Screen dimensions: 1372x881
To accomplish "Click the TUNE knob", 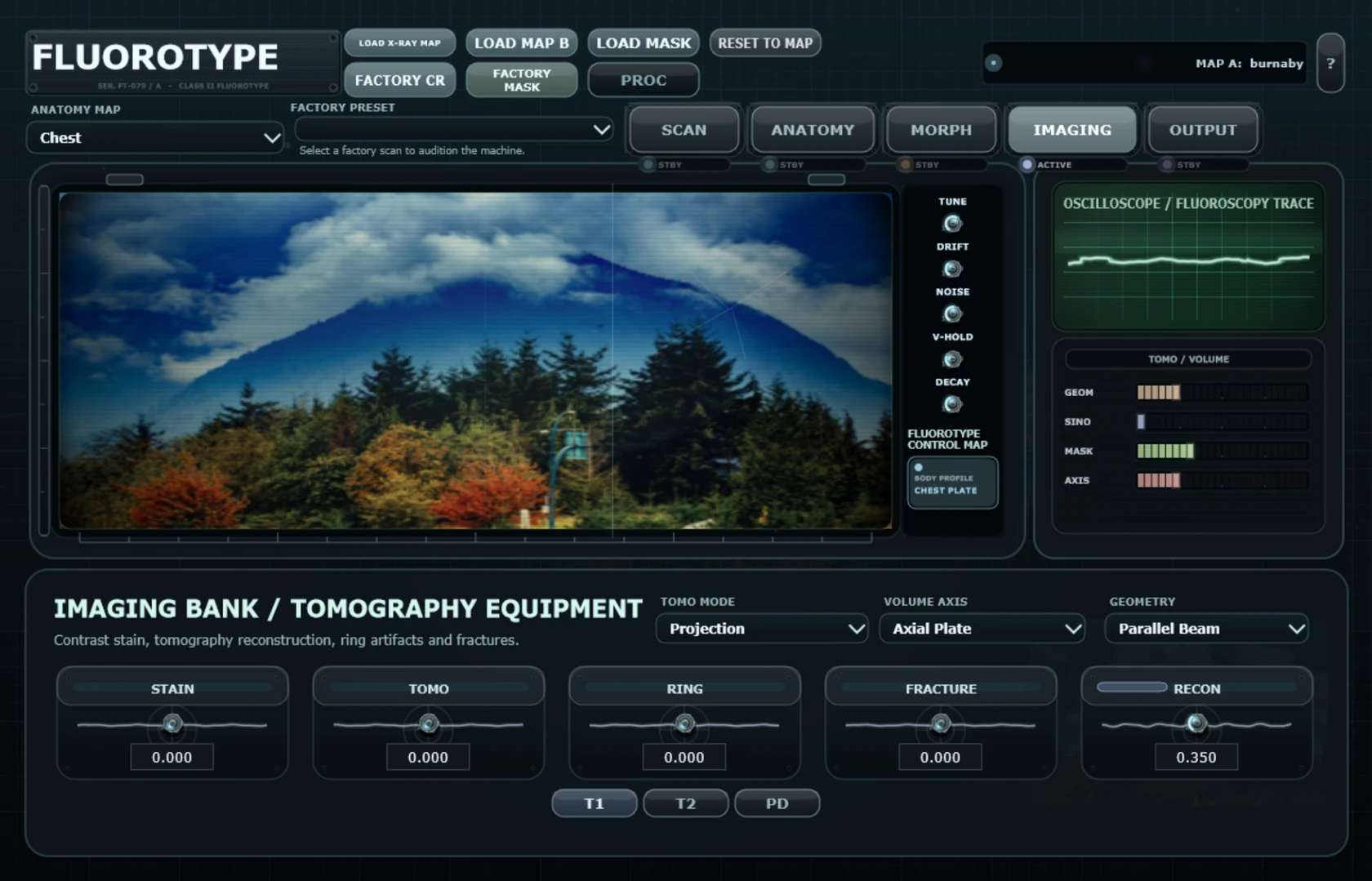I will [x=952, y=223].
